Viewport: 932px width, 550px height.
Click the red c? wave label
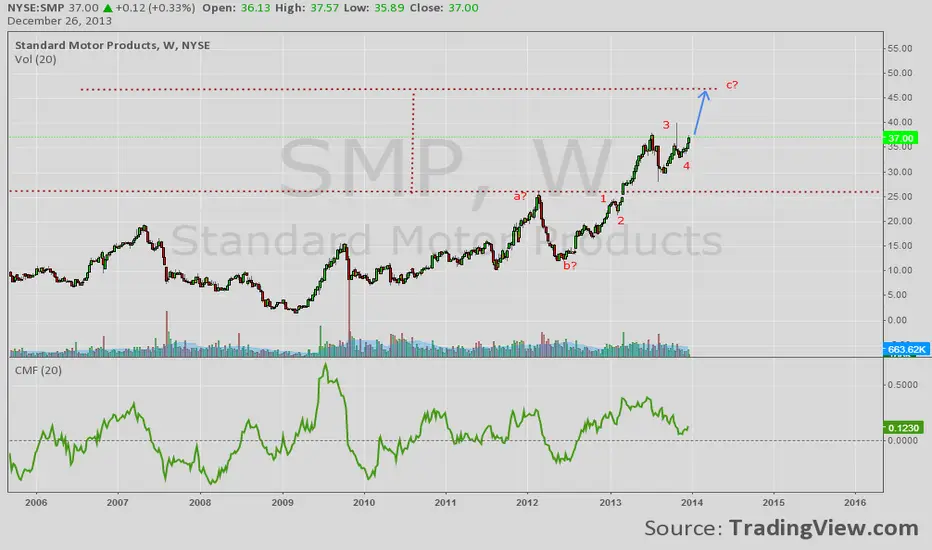[732, 84]
